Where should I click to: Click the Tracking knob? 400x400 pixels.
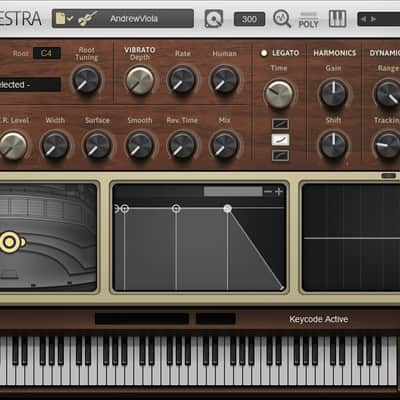387,145
